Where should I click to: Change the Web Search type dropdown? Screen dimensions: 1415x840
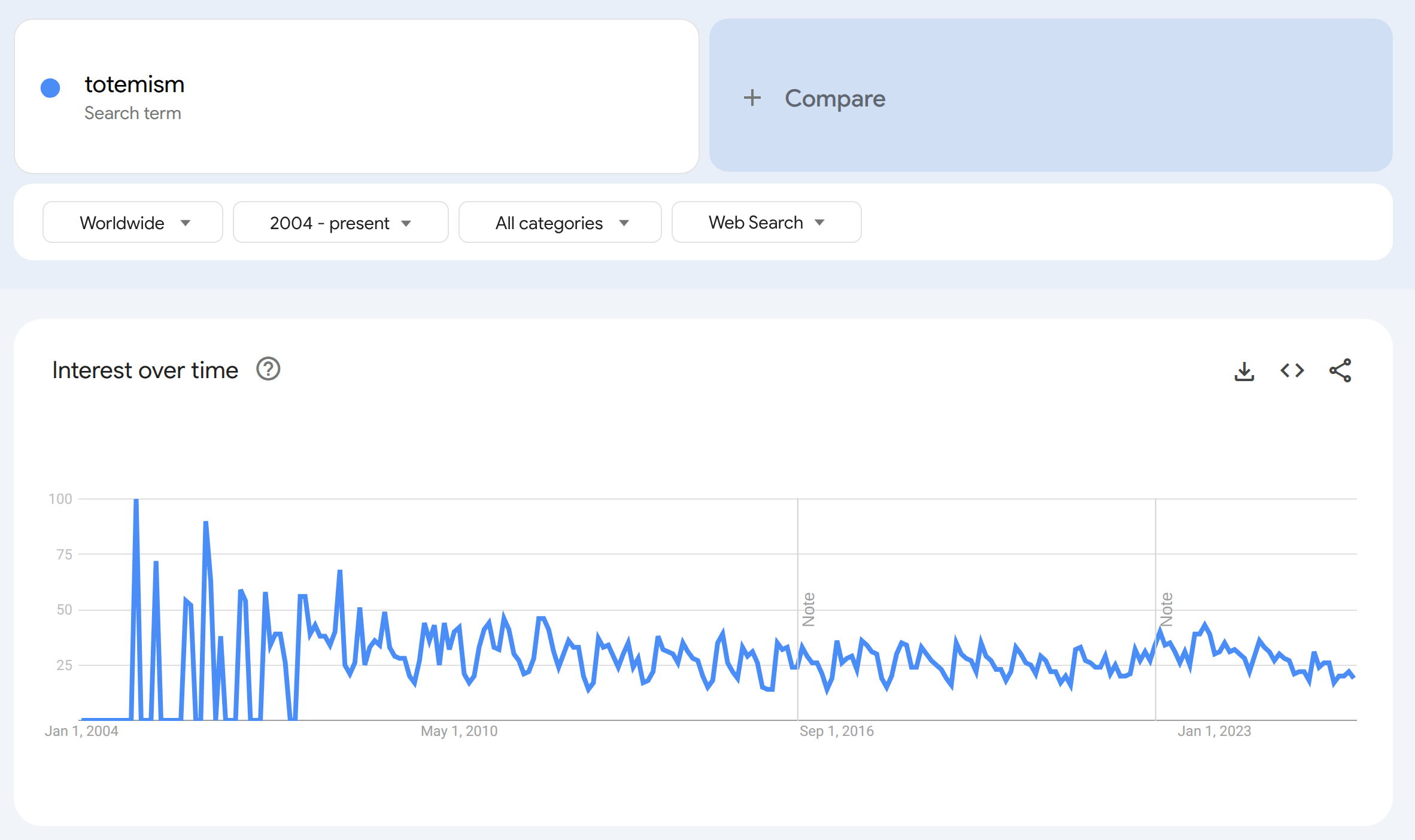[766, 223]
